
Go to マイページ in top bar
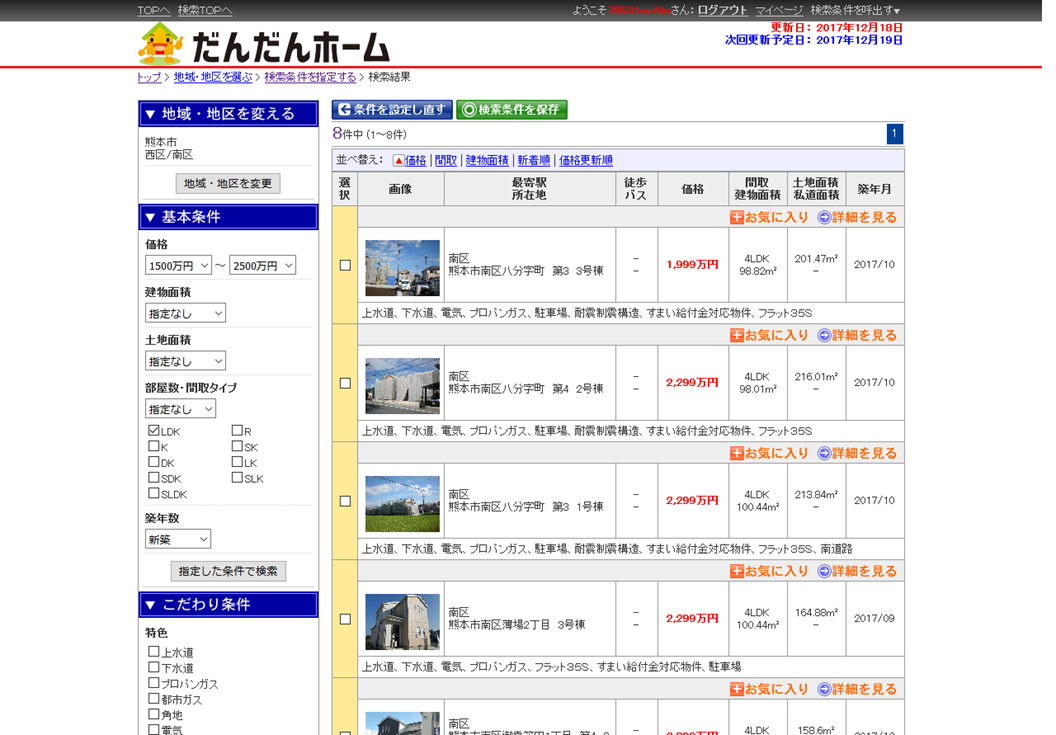(778, 10)
